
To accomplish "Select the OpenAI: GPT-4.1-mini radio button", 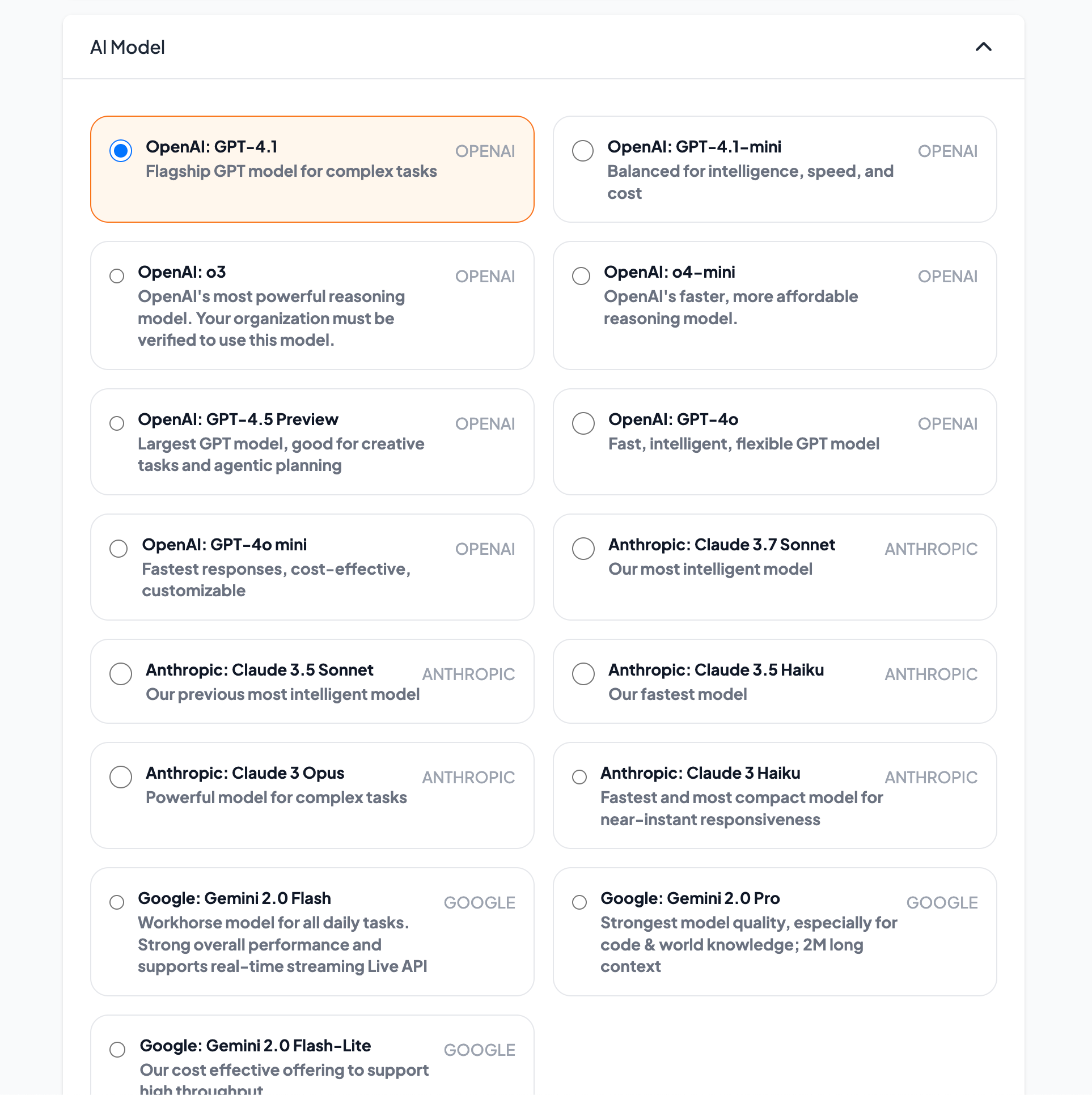I will (583, 151).
